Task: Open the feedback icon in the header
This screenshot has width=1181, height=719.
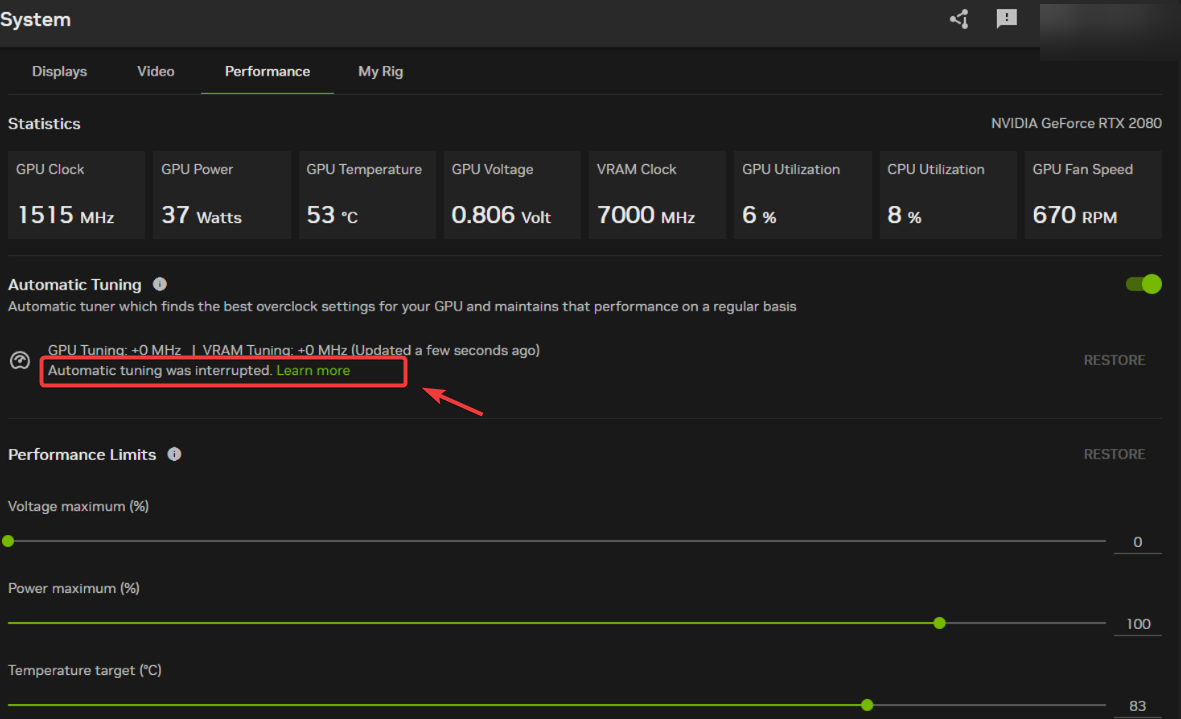Action: coord(1006,19)
